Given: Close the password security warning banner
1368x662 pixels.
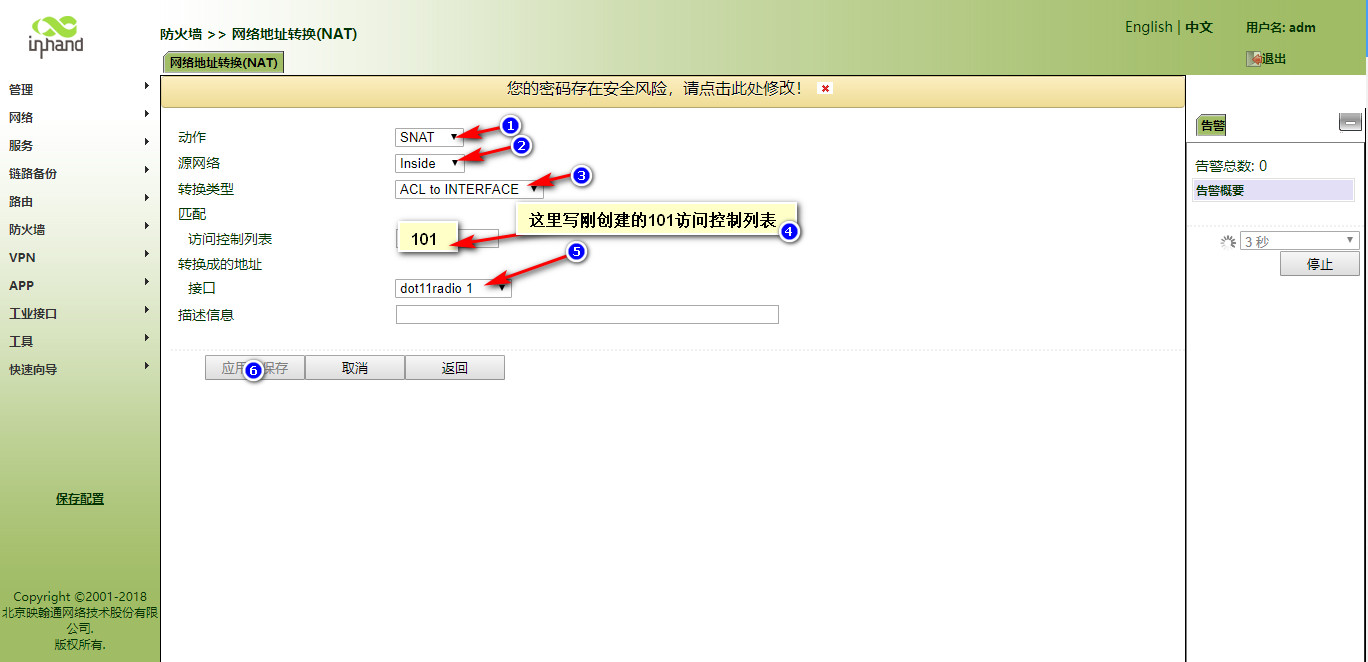Looking at the screenshot, I should click(x=825, y=89).
